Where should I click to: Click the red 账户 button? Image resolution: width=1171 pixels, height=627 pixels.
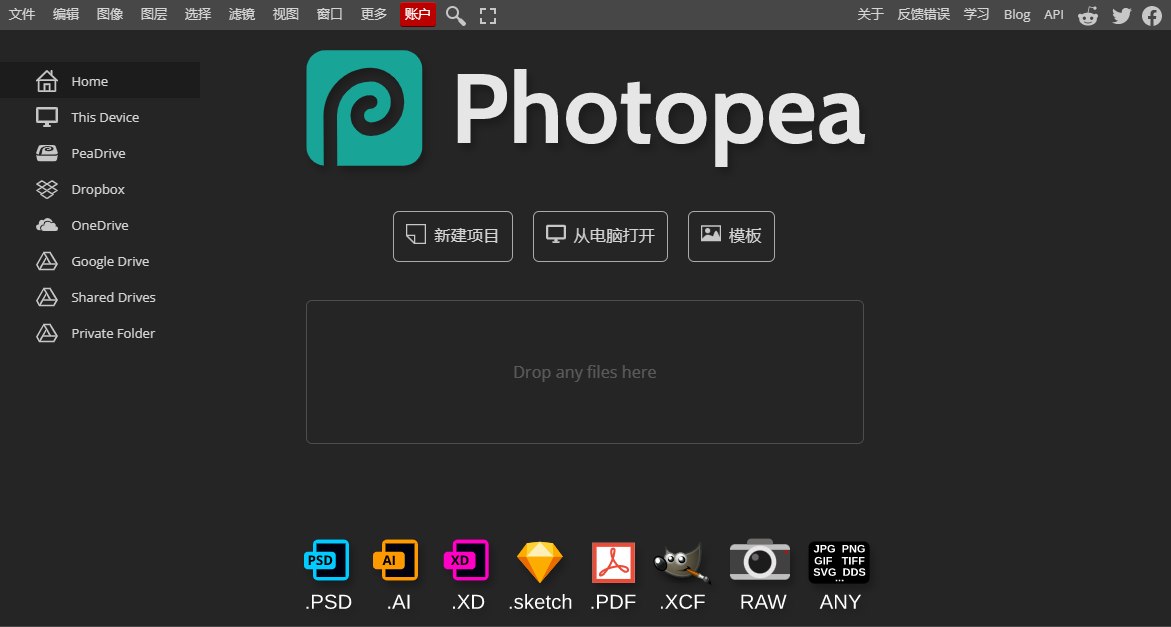[x=417, y=14]
